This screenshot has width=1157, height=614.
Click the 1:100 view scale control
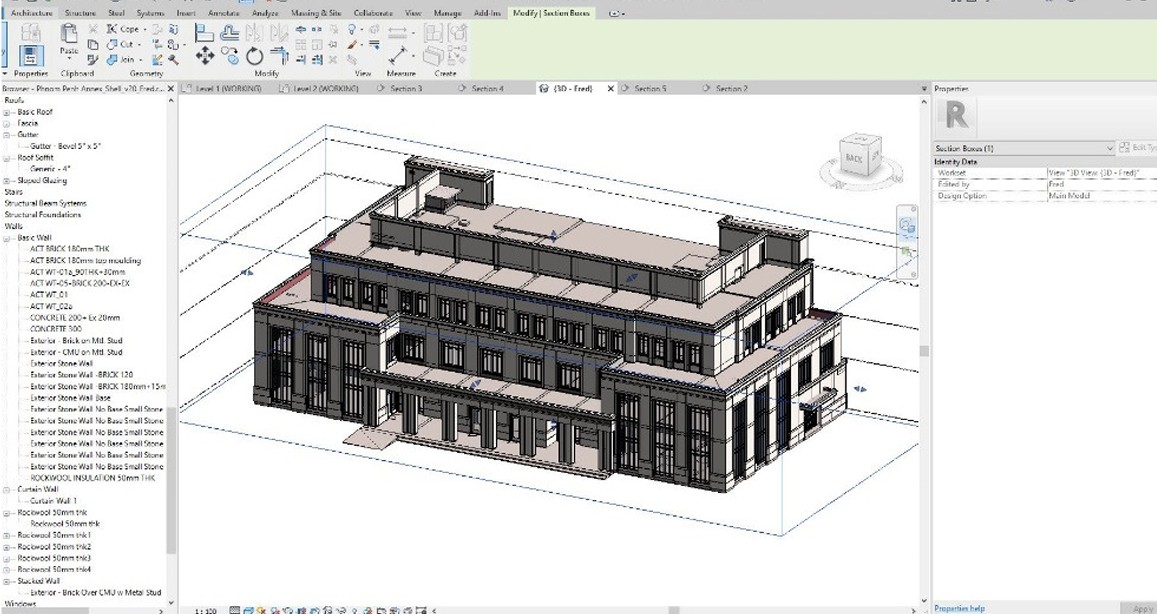coord(205,609)
